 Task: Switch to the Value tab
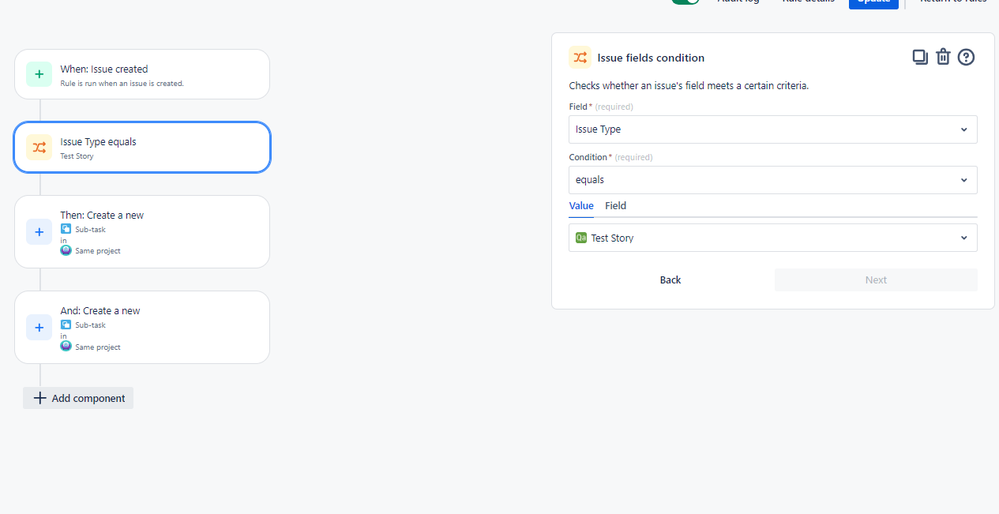[x=581, y=206]
